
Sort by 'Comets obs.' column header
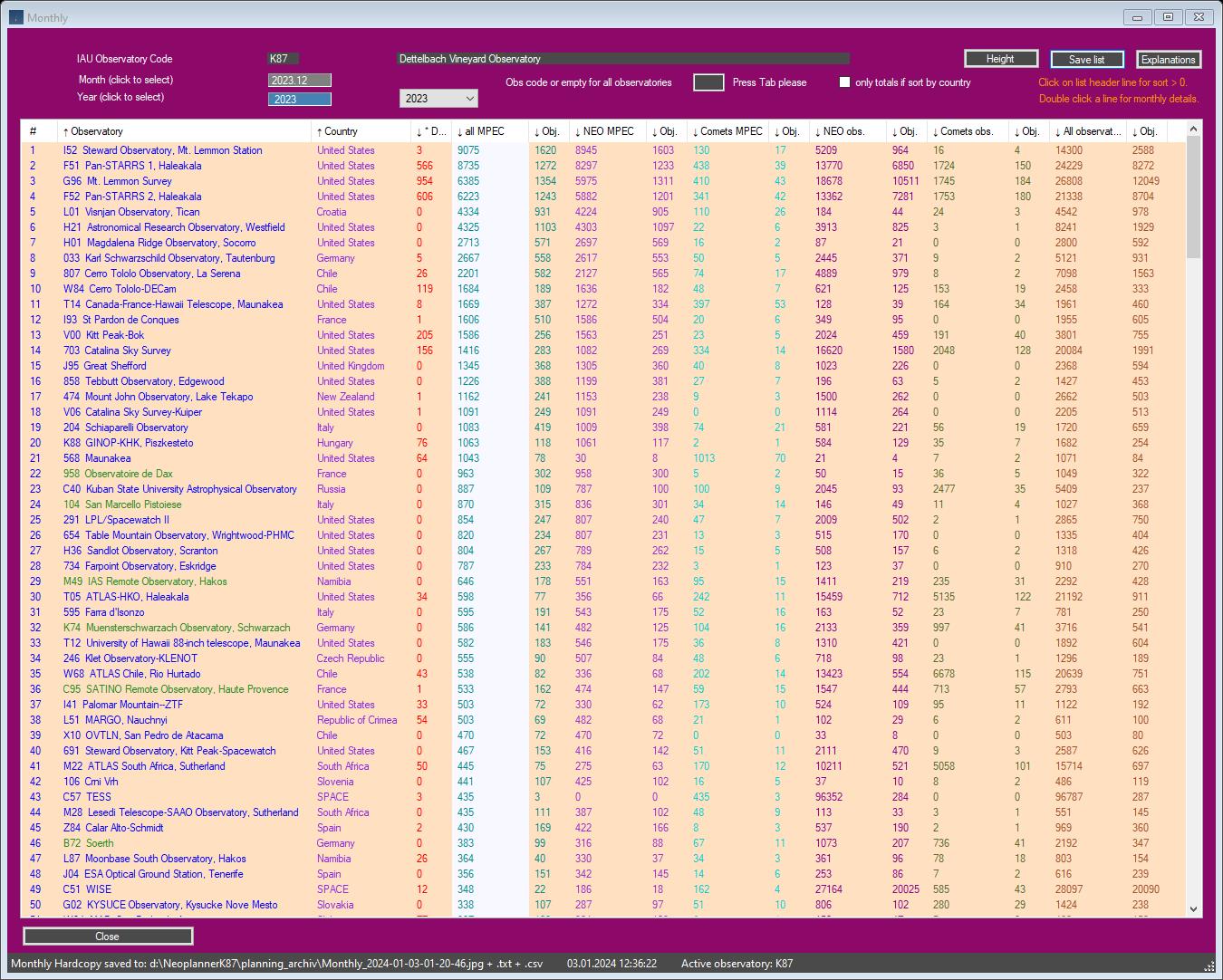coord(968,131)
